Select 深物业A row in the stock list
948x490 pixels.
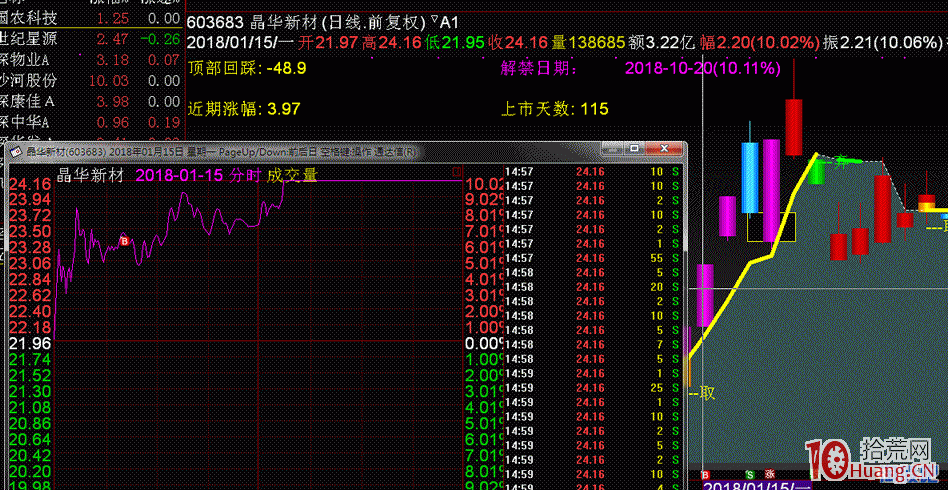click(x=91, y=60)
